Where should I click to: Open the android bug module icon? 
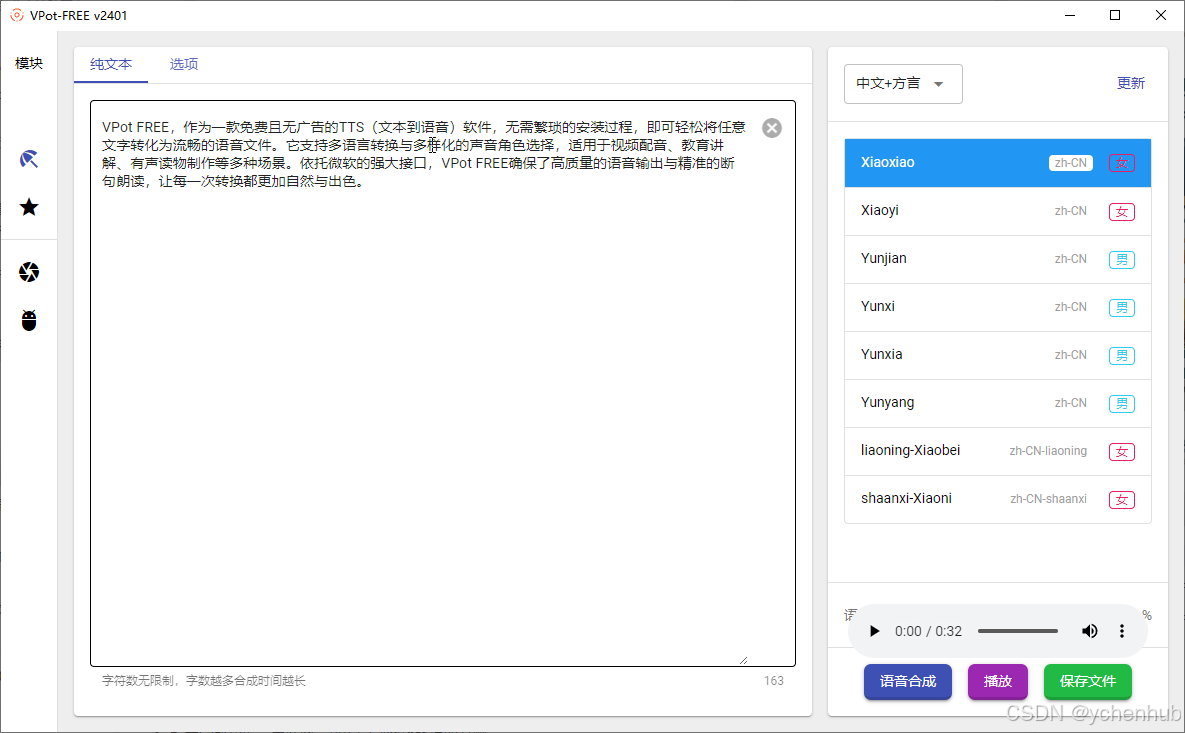pyautogui.click(x=29, y=320)
